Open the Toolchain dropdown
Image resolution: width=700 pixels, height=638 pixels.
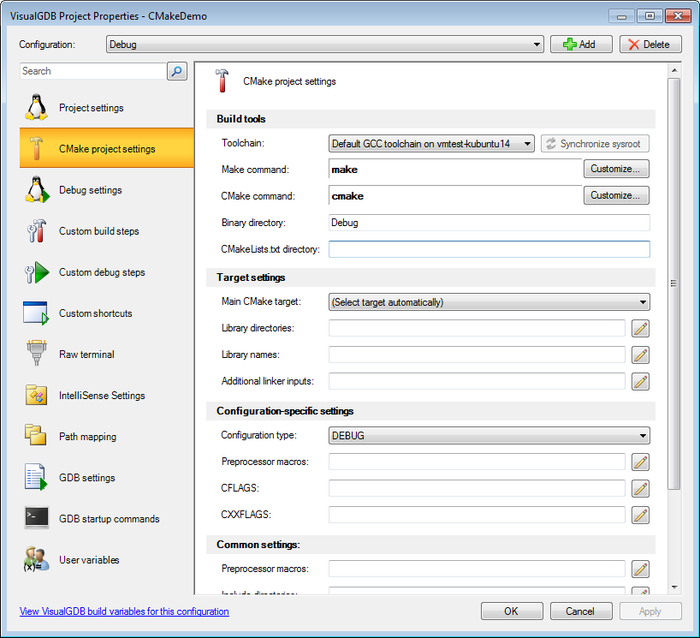coord(431,144)
